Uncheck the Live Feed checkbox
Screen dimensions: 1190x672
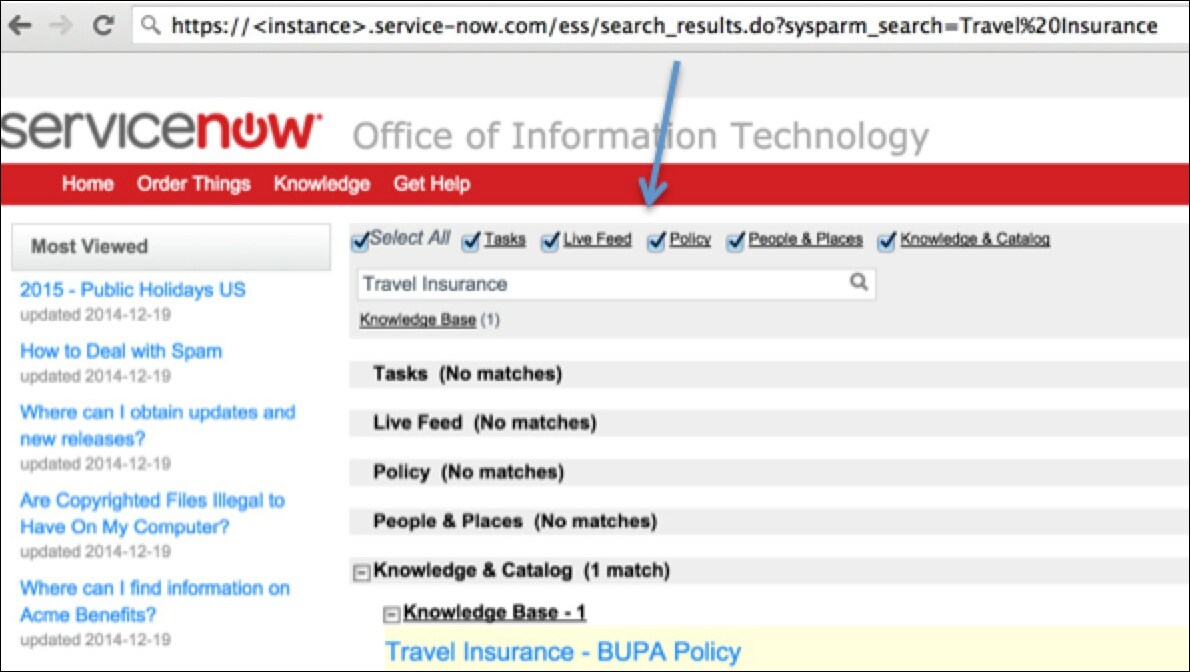pos(549,241)
